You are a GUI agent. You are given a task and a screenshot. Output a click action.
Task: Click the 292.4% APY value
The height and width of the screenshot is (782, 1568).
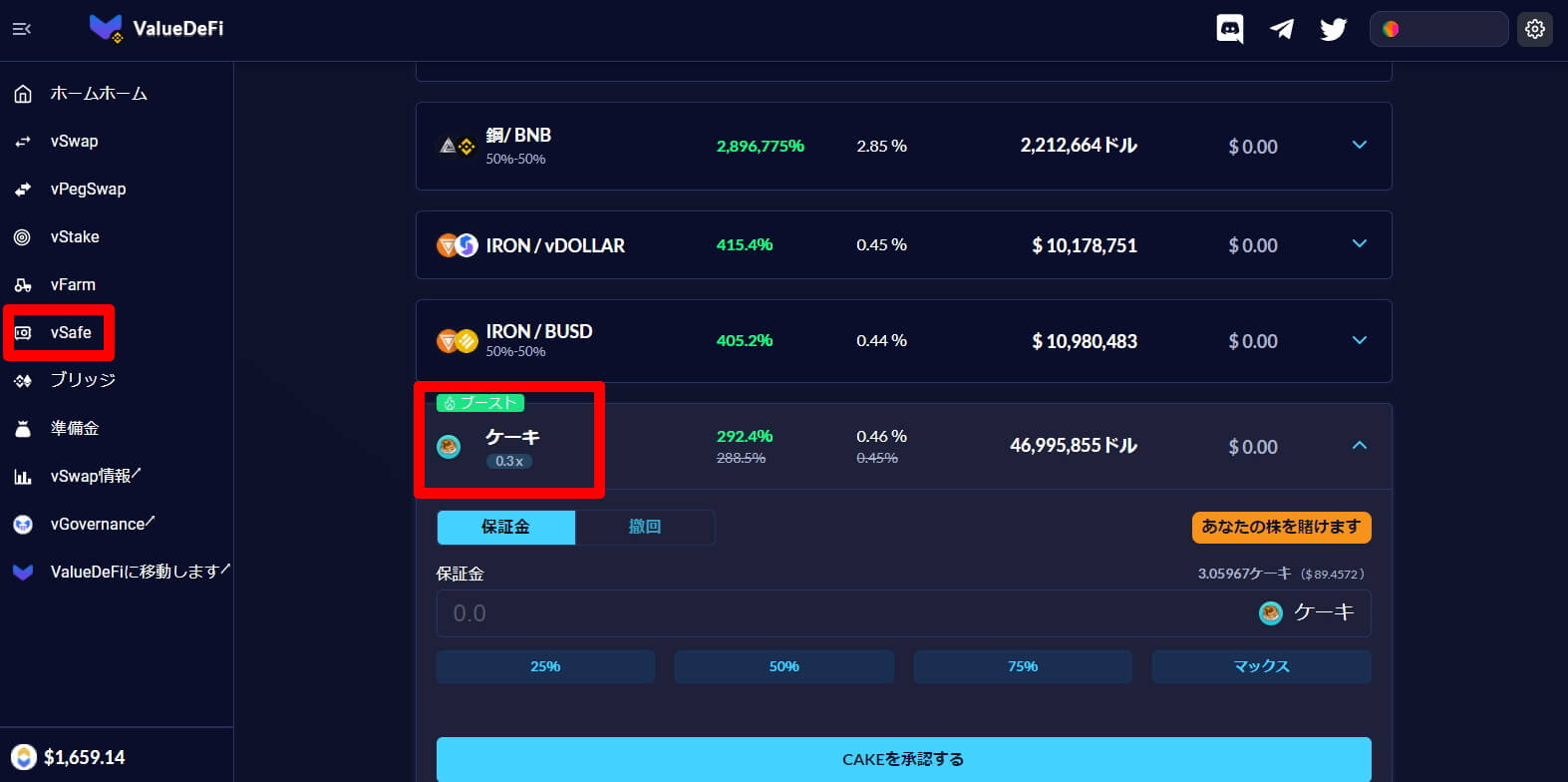[x=745, y=436]
